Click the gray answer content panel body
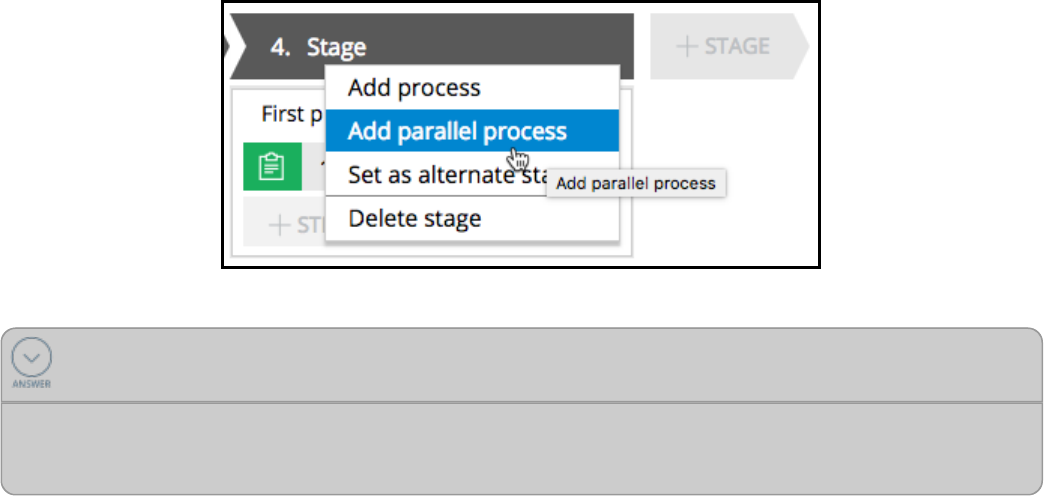 521,448
